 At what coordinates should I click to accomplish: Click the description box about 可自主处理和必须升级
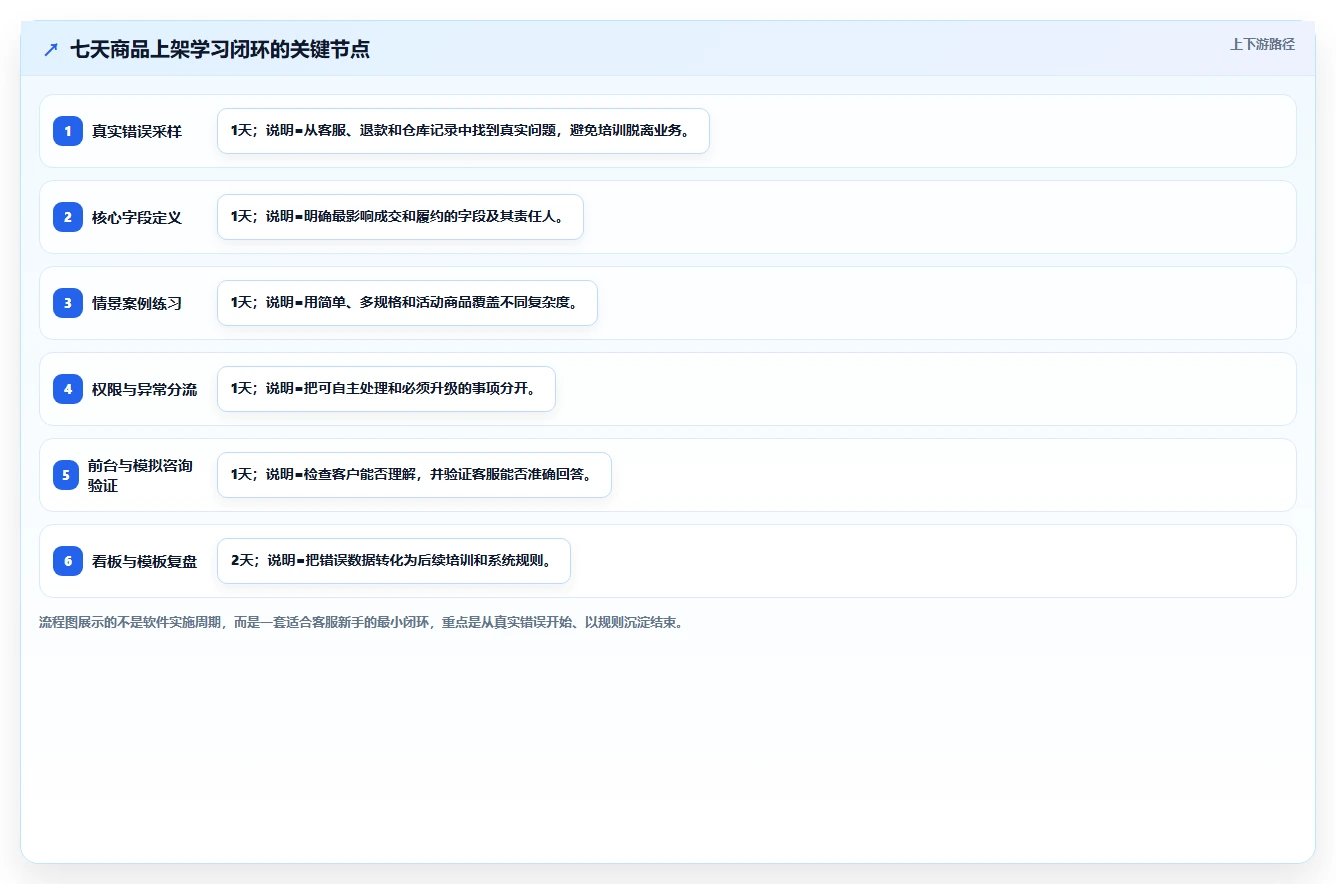(386, 389)
